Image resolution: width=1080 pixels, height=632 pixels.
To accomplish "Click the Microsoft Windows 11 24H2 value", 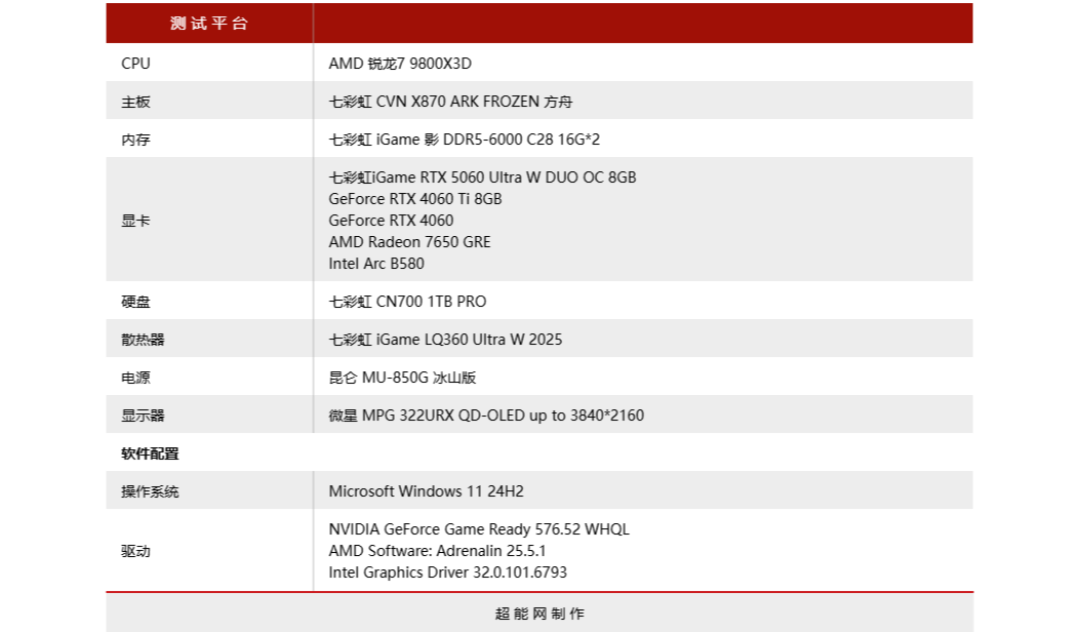I will click(426, 492).
